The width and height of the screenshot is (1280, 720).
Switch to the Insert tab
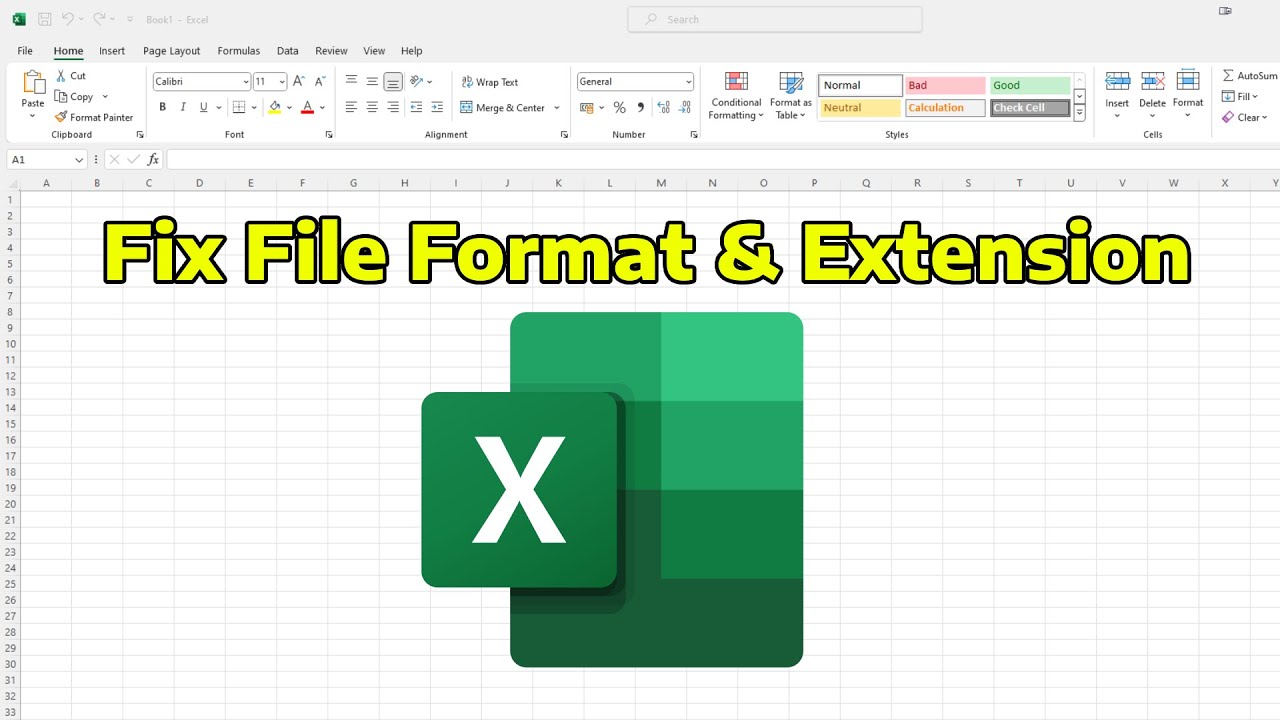coord(112,51)
